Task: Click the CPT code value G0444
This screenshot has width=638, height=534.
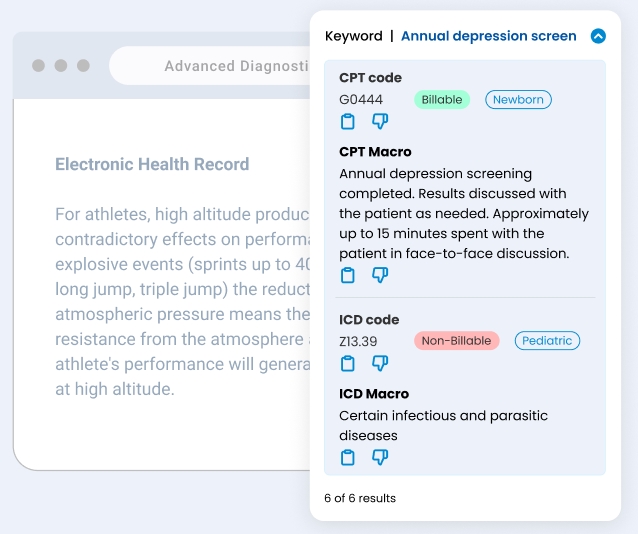Action: coord(361,100)
